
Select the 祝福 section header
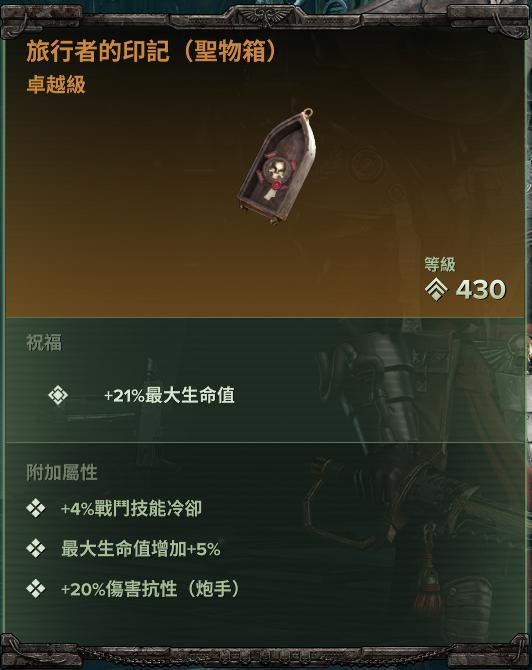tap(44, 343)
